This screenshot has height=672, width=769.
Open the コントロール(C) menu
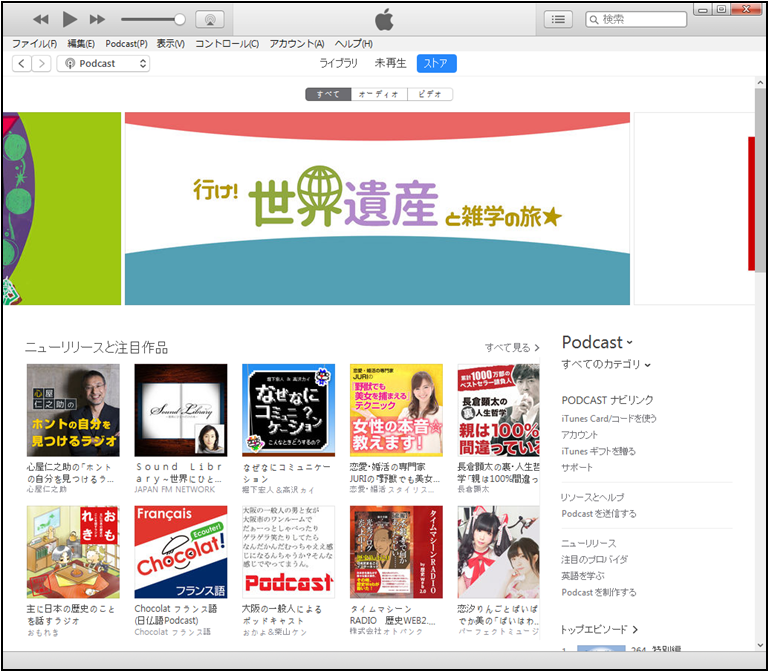point(227,44)
